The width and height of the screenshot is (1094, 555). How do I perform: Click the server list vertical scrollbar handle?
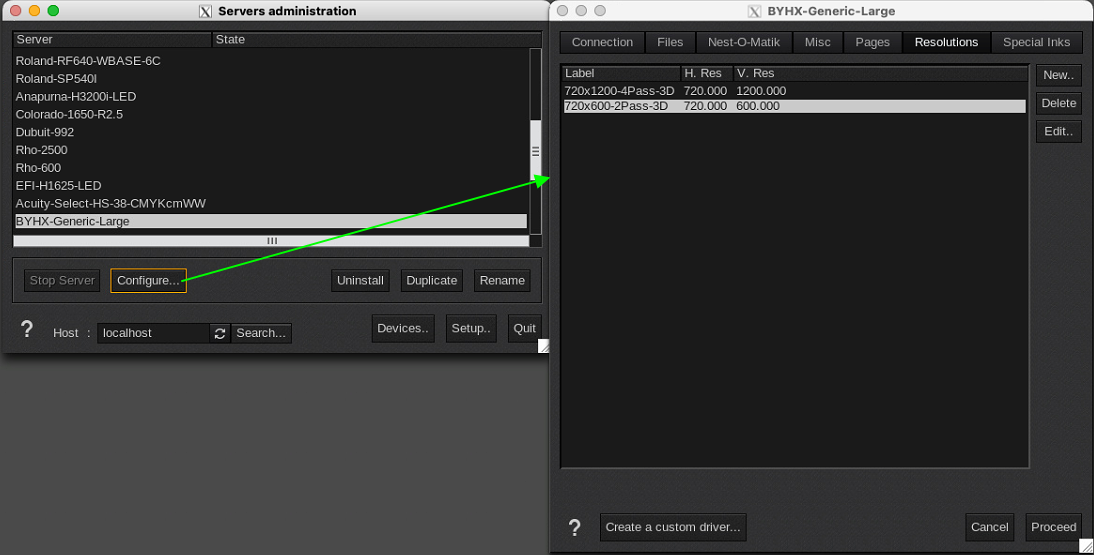click(x=535, y=150)
